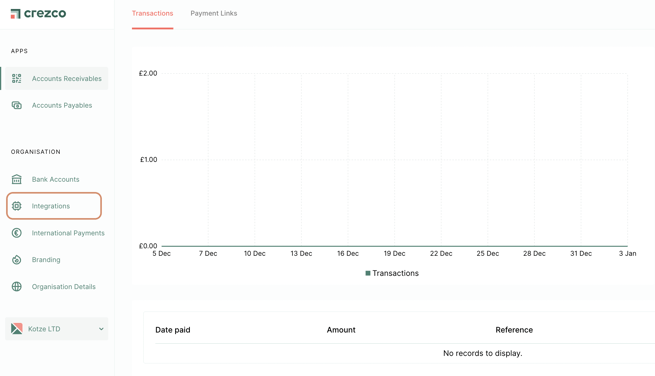This screenshot has height=376, width=655.
Task: Click the APPS section heading
Action: 19,51
